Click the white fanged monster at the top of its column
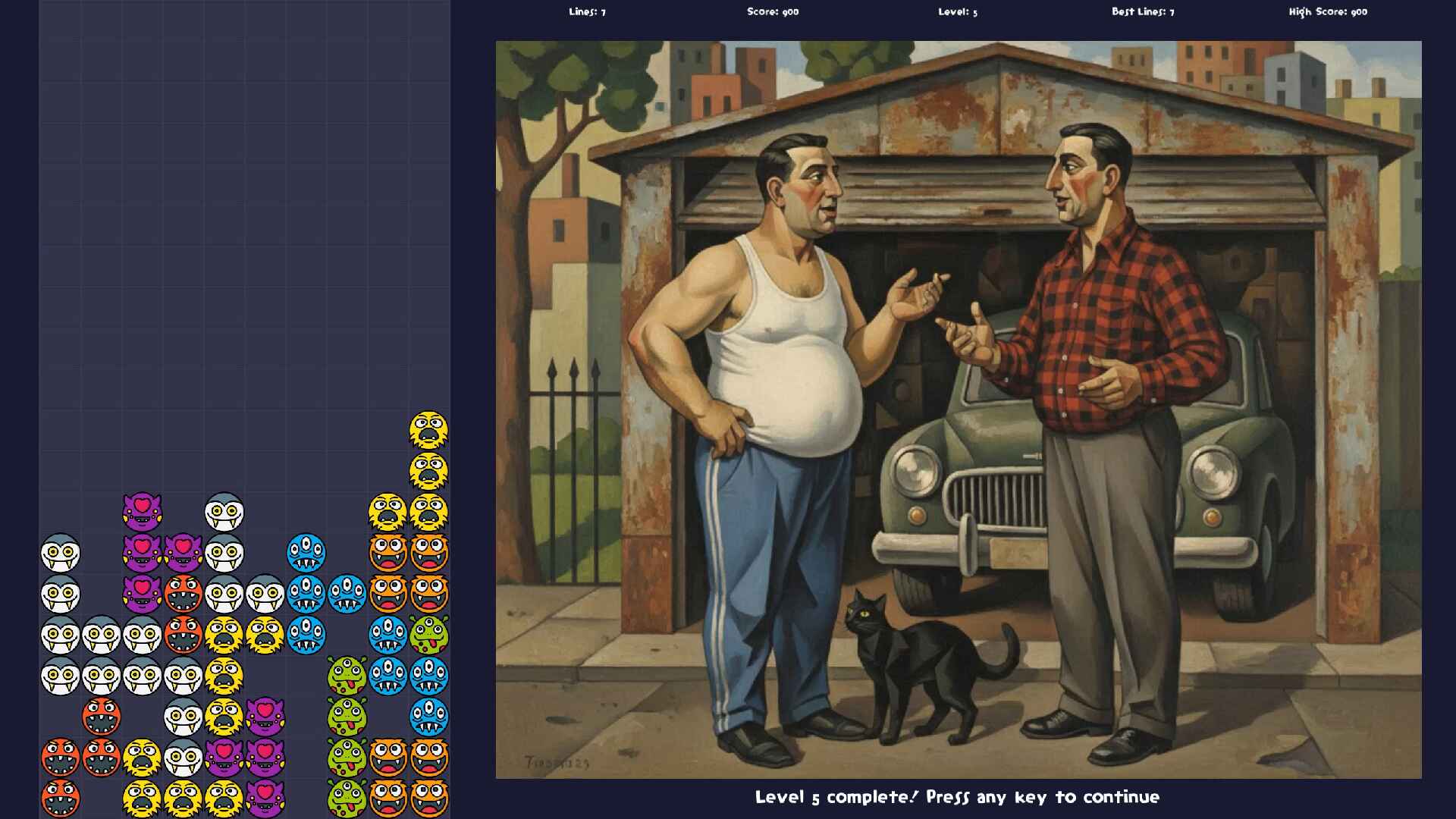 (x=224, y=512)
